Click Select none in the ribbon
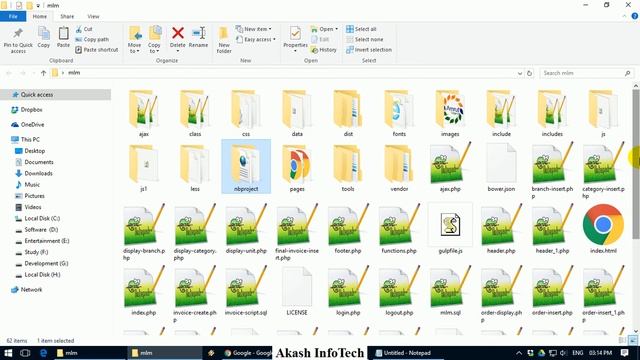The image size is (640, 360). pos(364,40)
